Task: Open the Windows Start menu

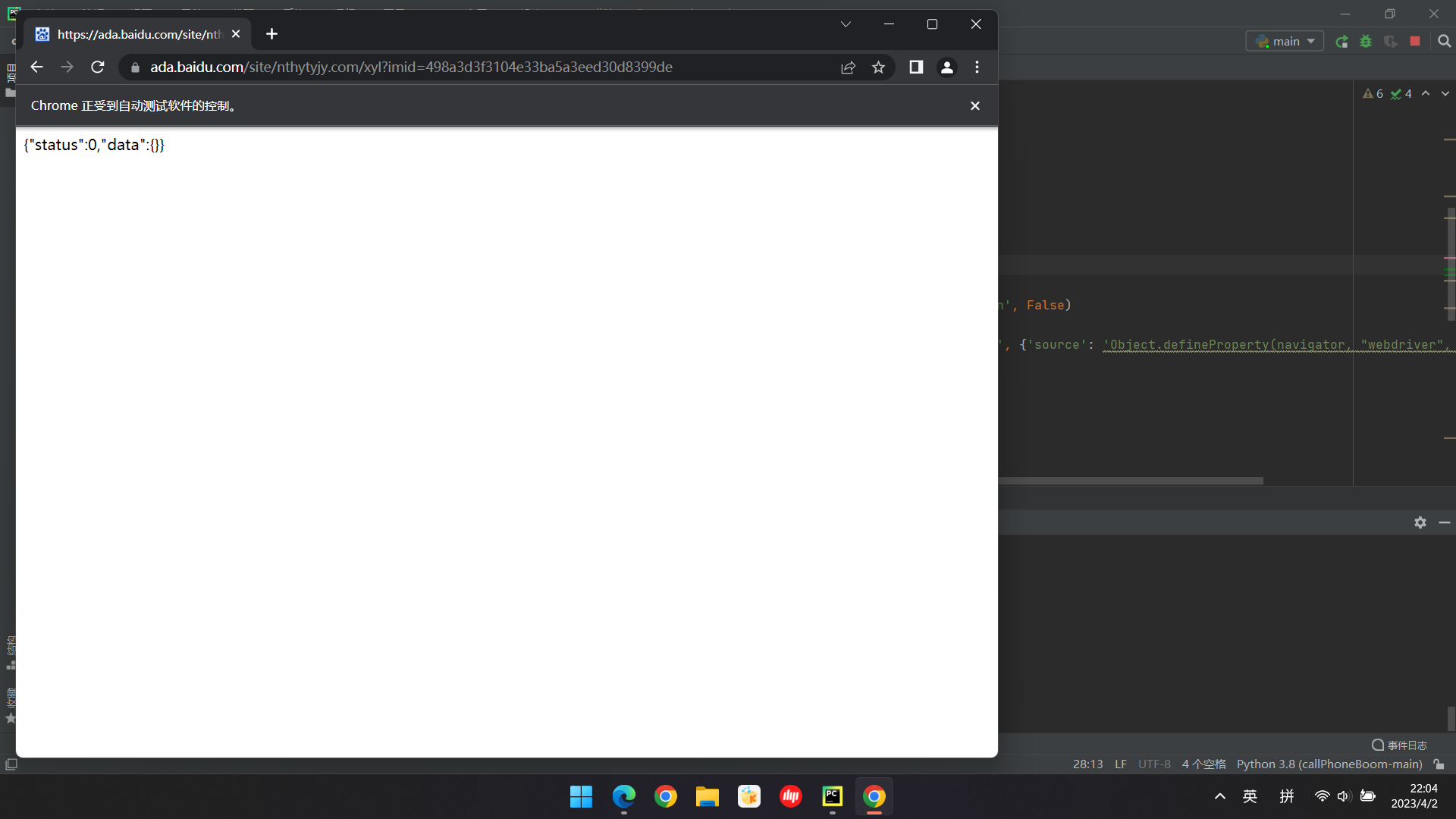Action: pos(580,796)
